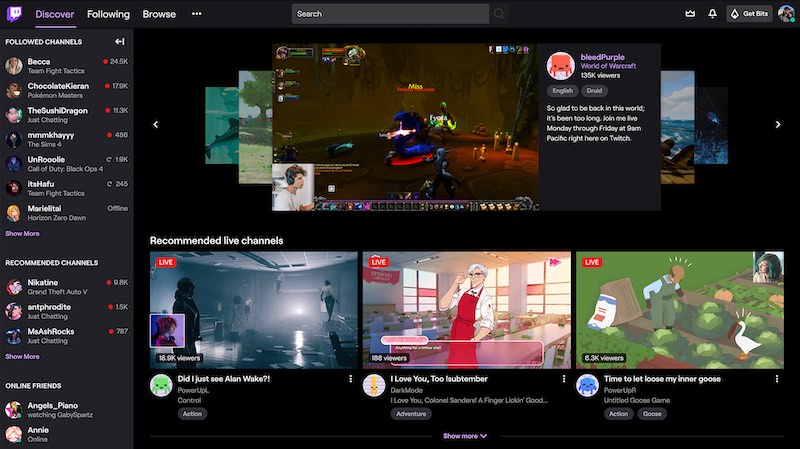Select the green forest carousel thumbnail on the left
This screenshot has width=800, height=449.
click(x=256, y=127)
